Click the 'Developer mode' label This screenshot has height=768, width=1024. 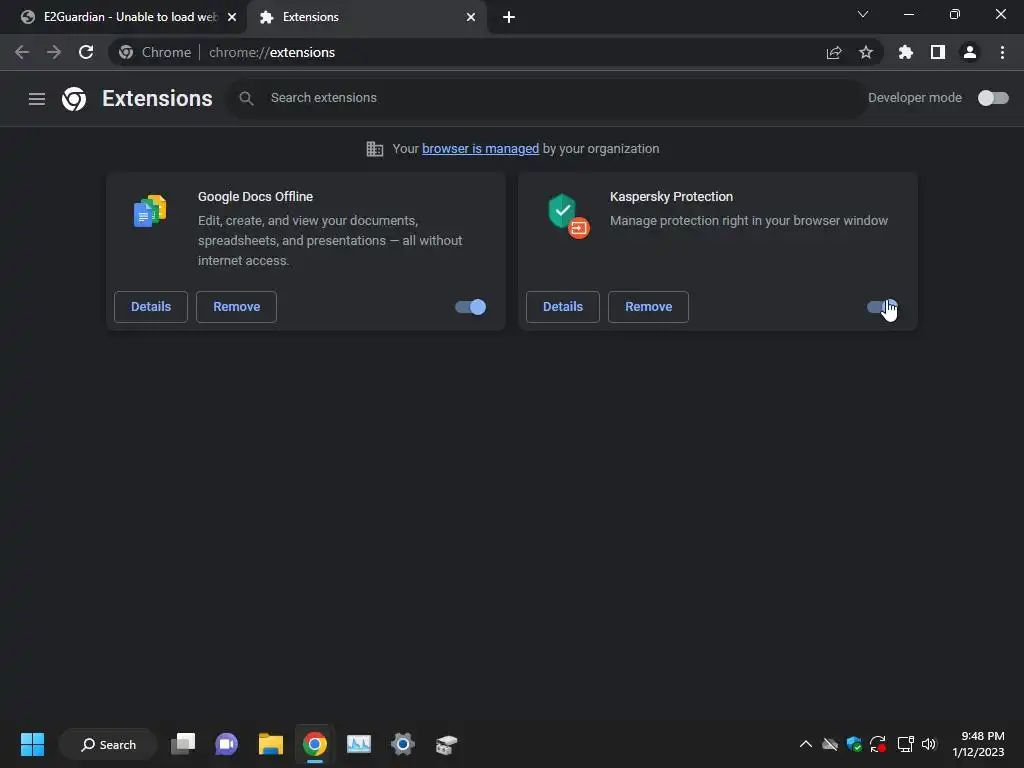click(x=915, y=98)
